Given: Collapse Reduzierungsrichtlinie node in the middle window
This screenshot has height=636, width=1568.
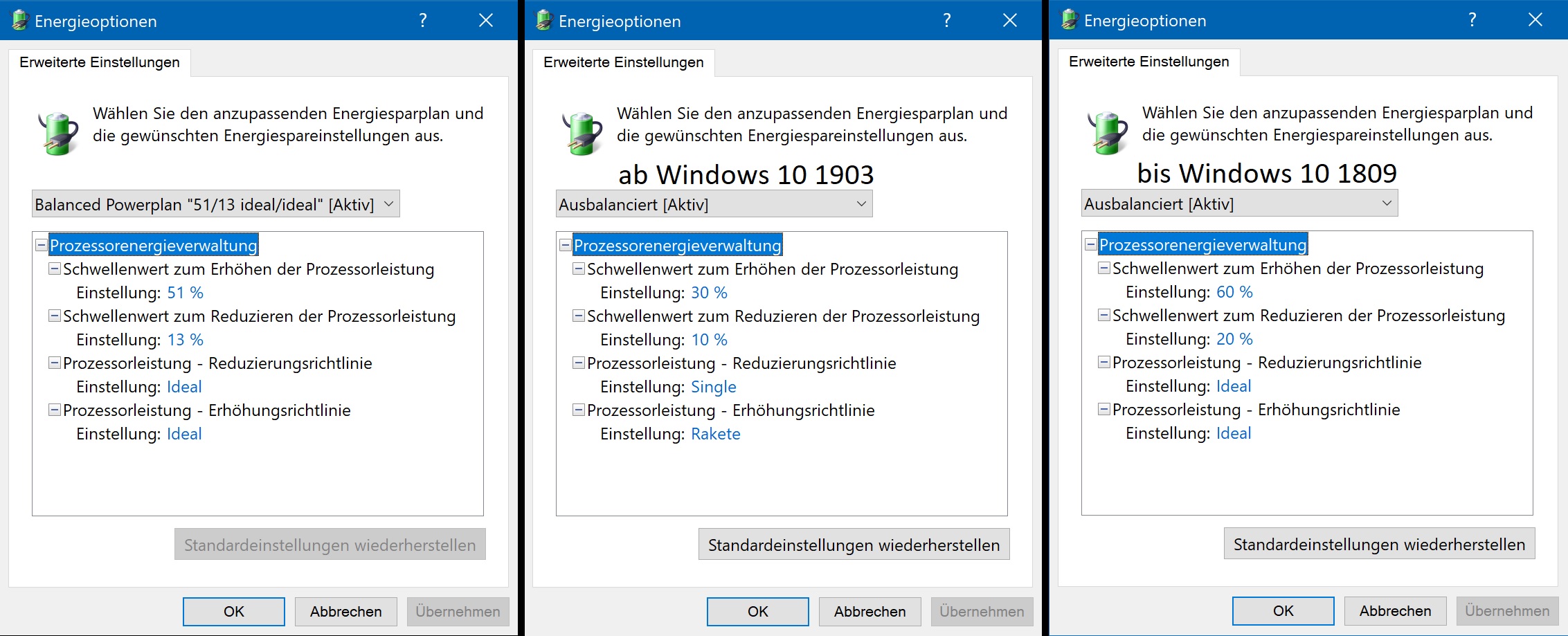Looking at the screenshot, I should tap(578, 363).
